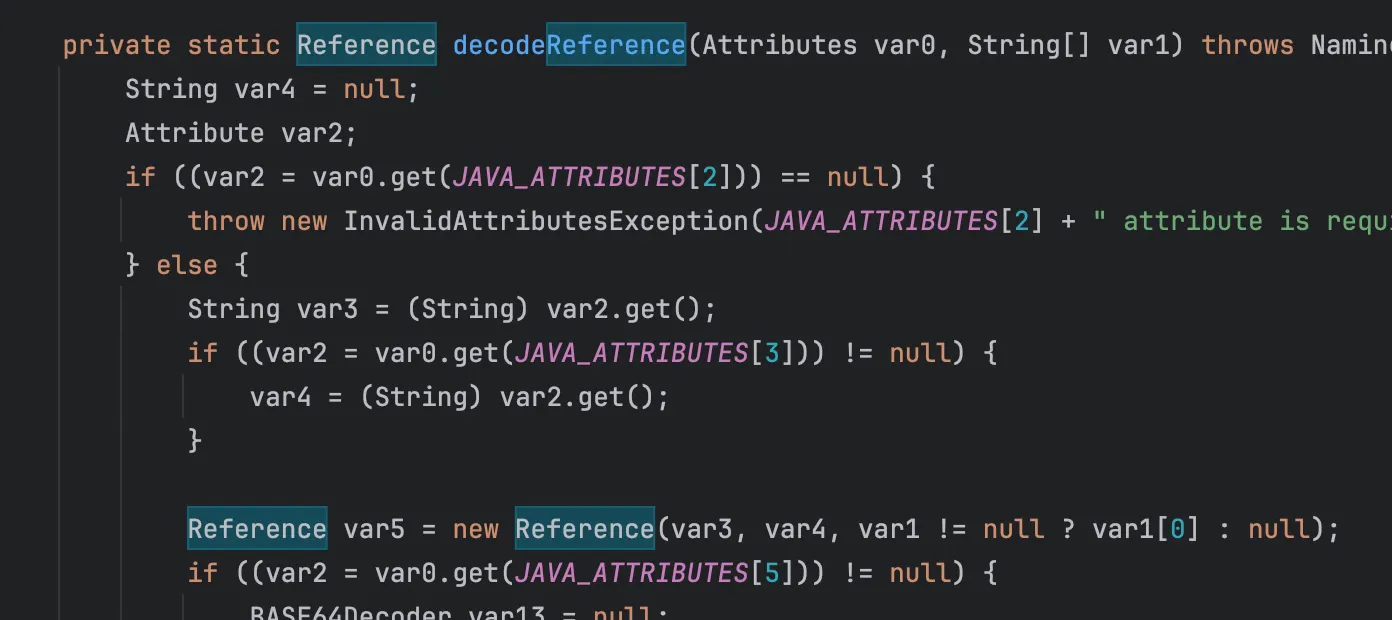
Task: Click JAVA_ATTRIBUTES in the == null condition
Action: (x=568, y=177)
